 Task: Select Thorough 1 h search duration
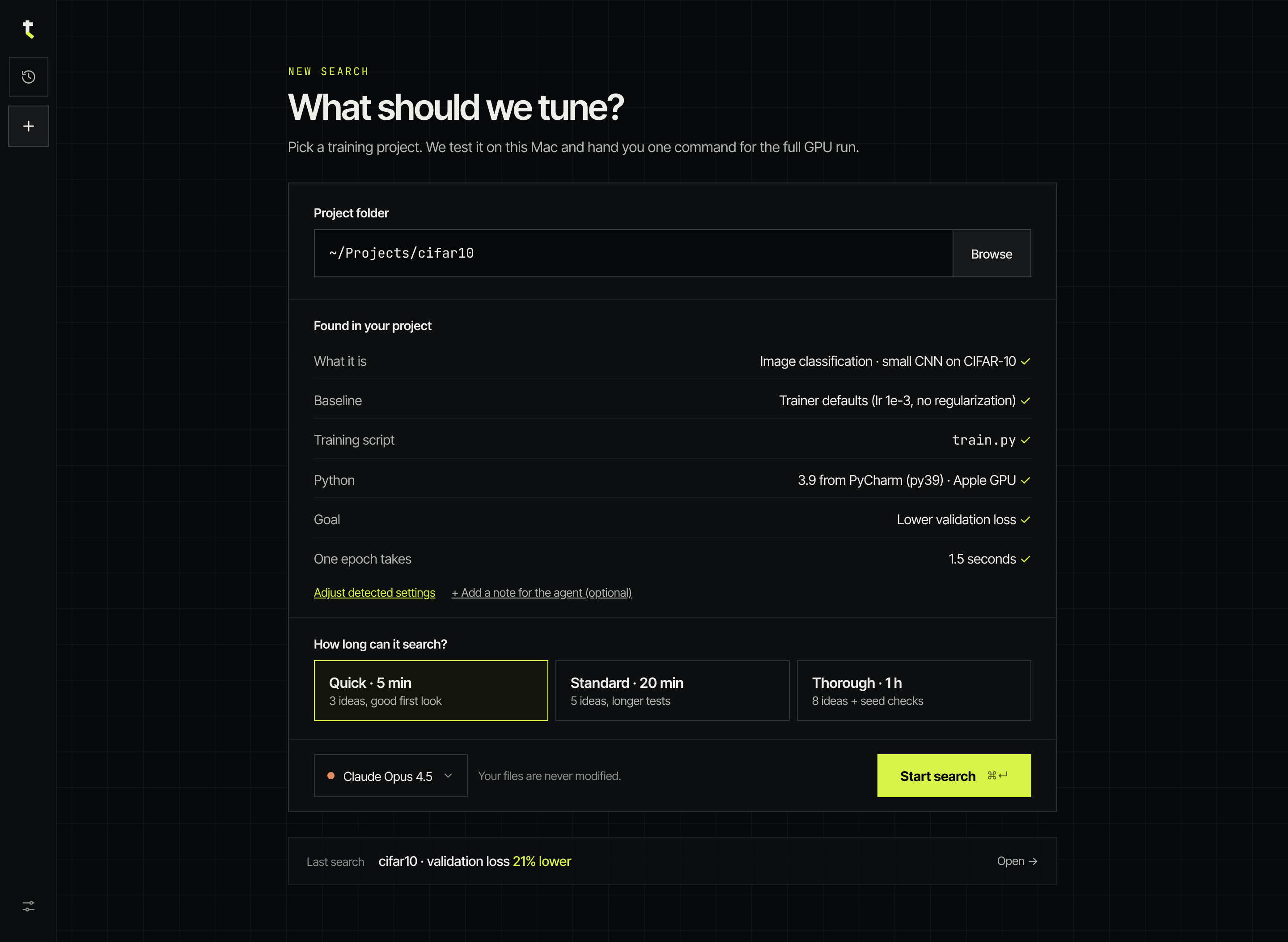914,691
